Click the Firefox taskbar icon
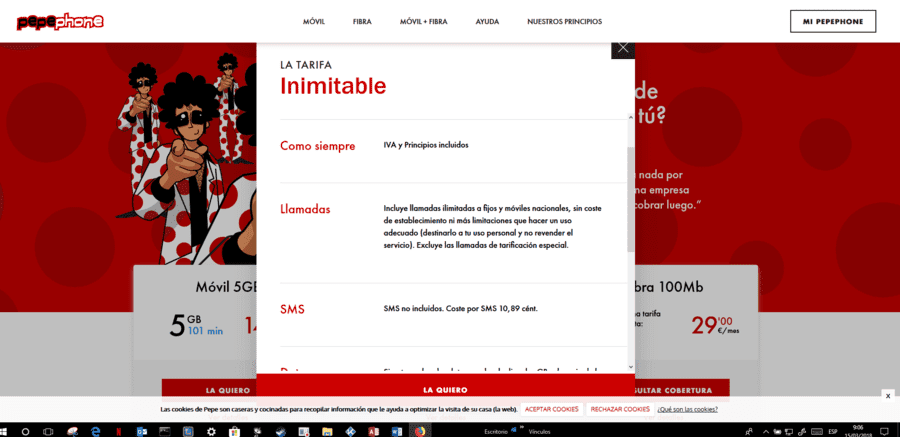Image resolution: width=900 pixels, height=437 pixels. [x=420, y=431]
